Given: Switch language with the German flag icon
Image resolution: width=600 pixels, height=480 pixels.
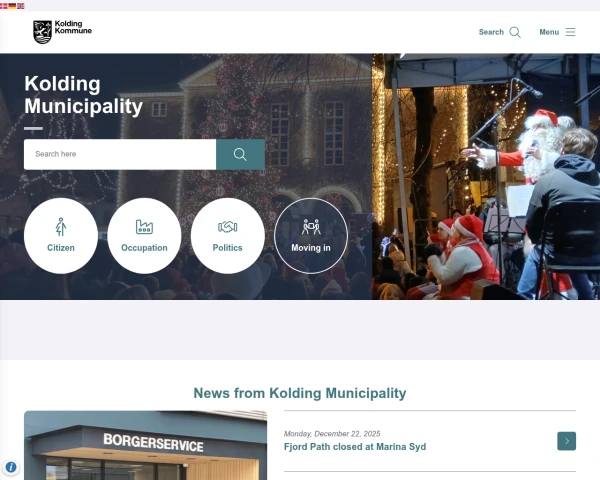Looking at the screenshot, I should (12, 6).
